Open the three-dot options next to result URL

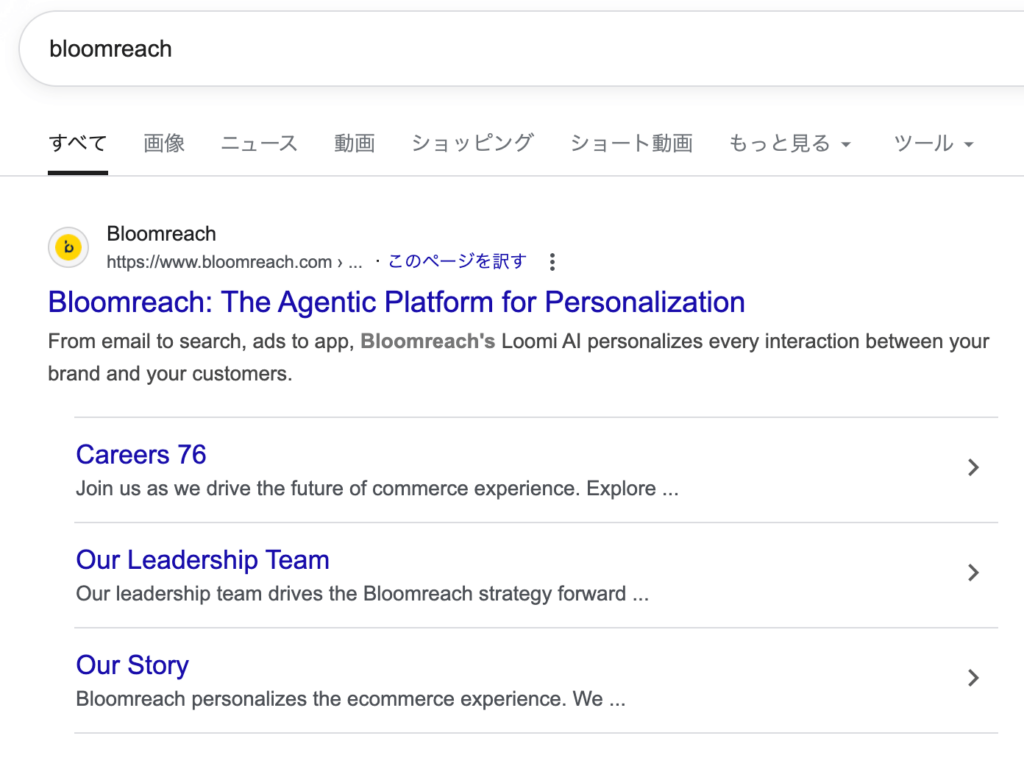(x=552, y=262)
